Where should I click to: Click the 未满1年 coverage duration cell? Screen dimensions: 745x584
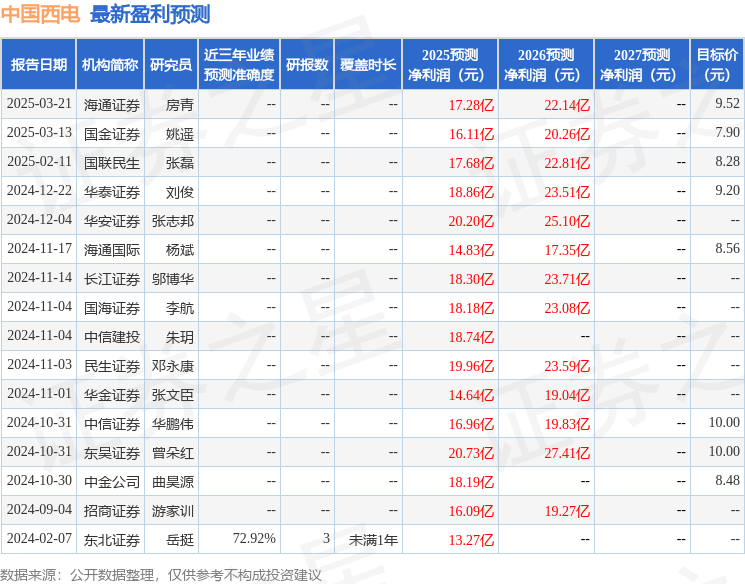tap(373, 540)
